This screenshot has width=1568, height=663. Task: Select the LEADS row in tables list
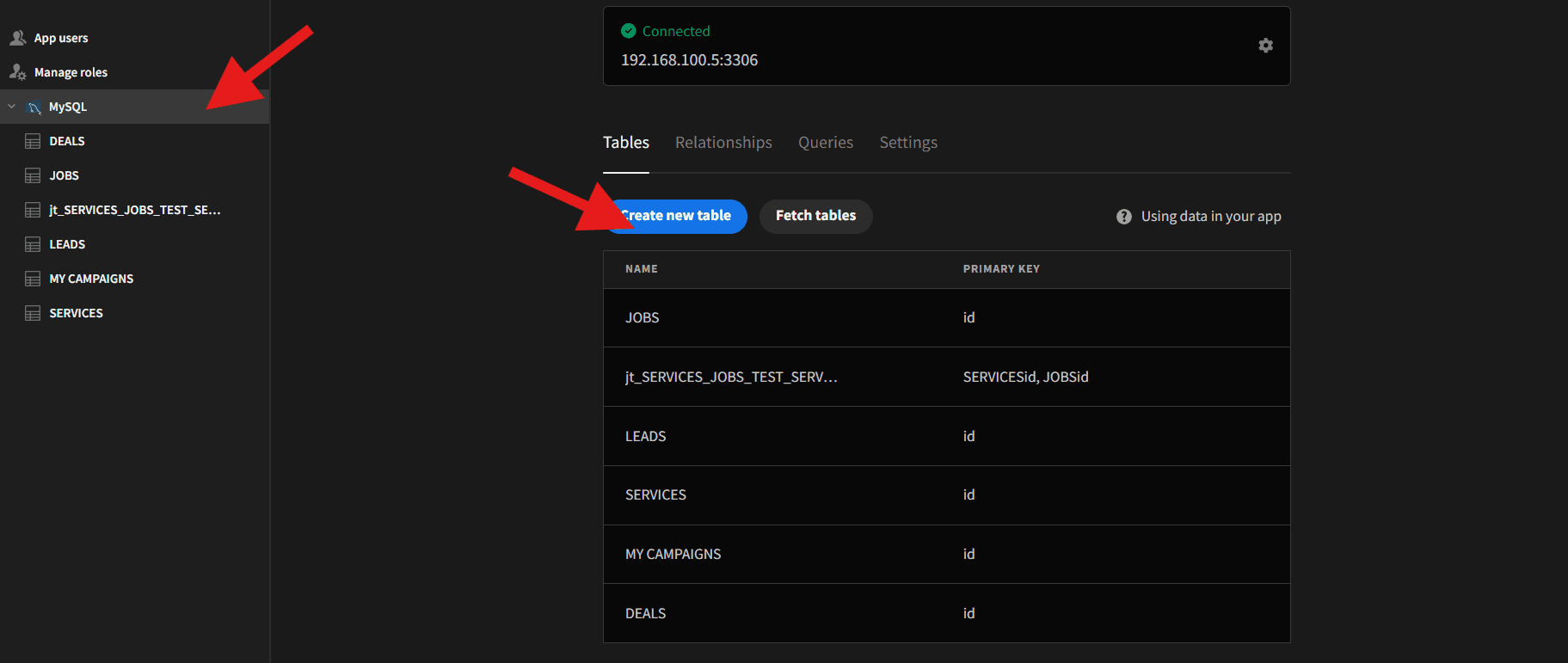pos(946,436)
